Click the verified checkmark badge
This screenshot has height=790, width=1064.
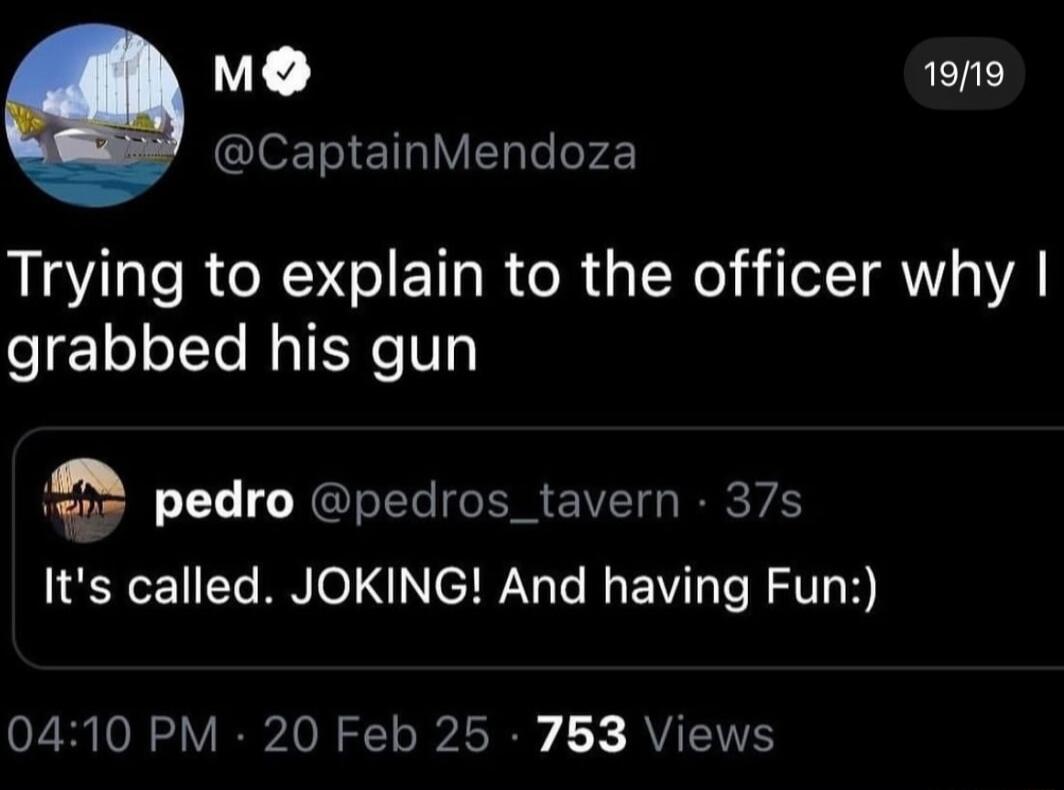[291, 77]
